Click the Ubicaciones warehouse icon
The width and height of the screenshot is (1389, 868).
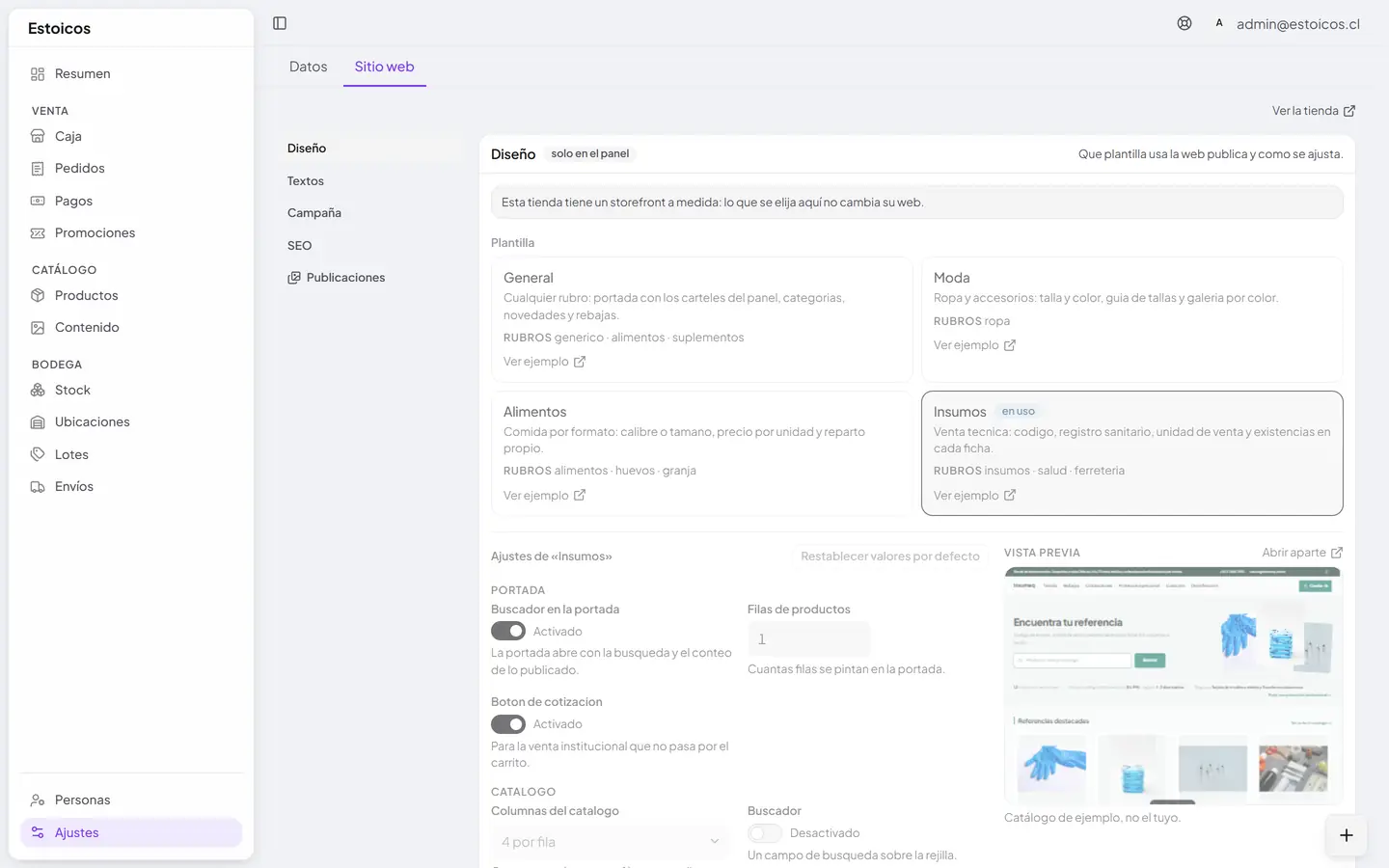[x=38, y=422]
